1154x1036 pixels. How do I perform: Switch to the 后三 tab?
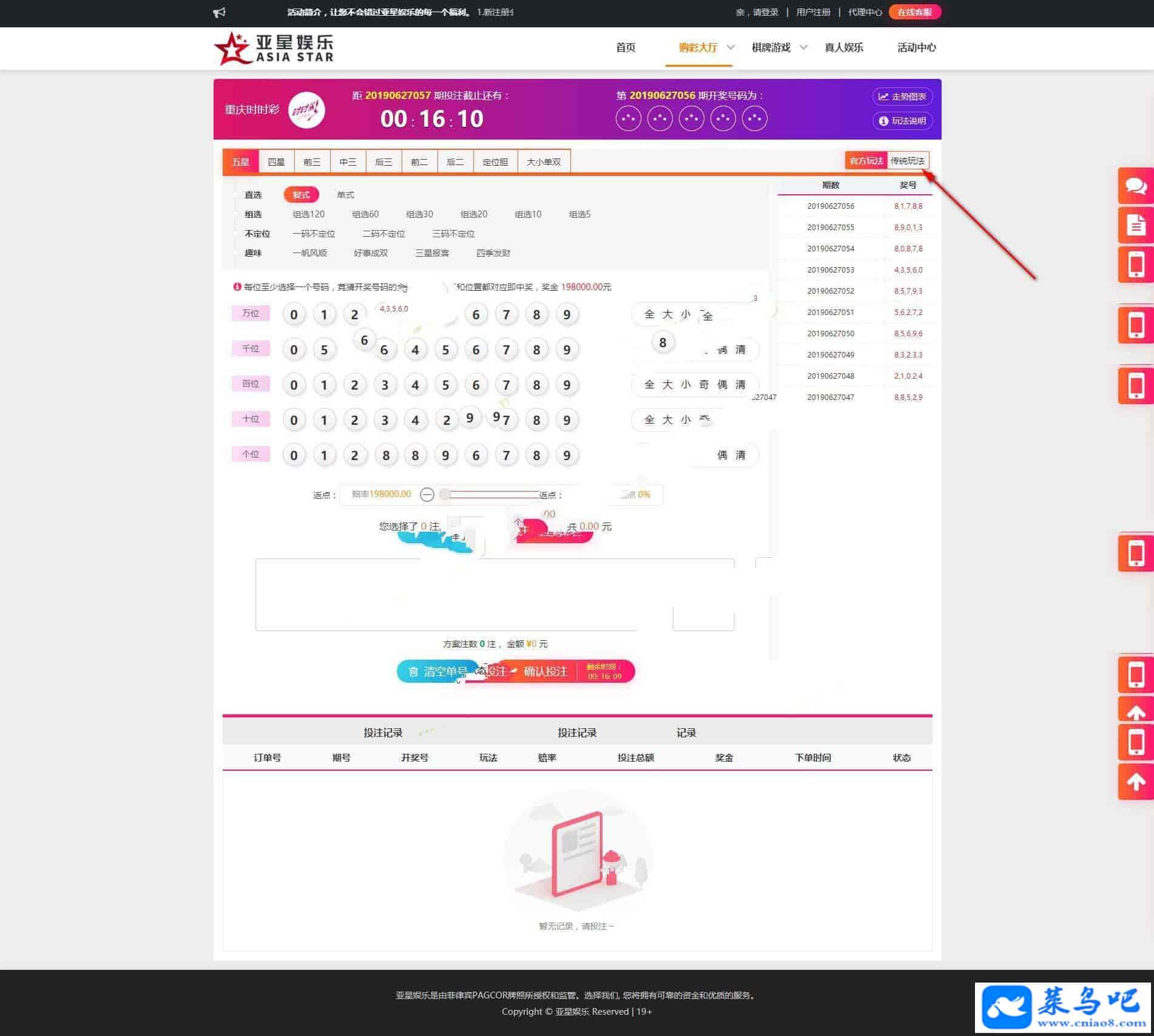tap(383, 162)
